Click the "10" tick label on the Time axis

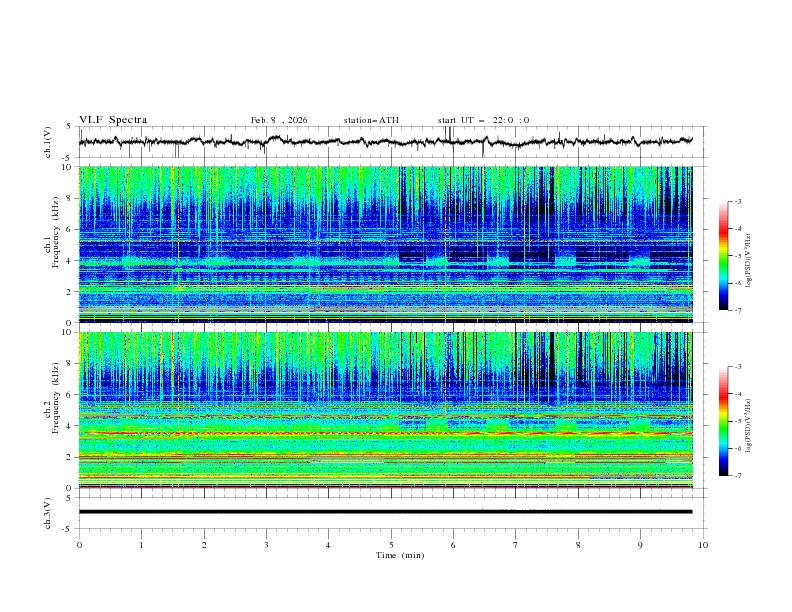(x=703, y=545)
